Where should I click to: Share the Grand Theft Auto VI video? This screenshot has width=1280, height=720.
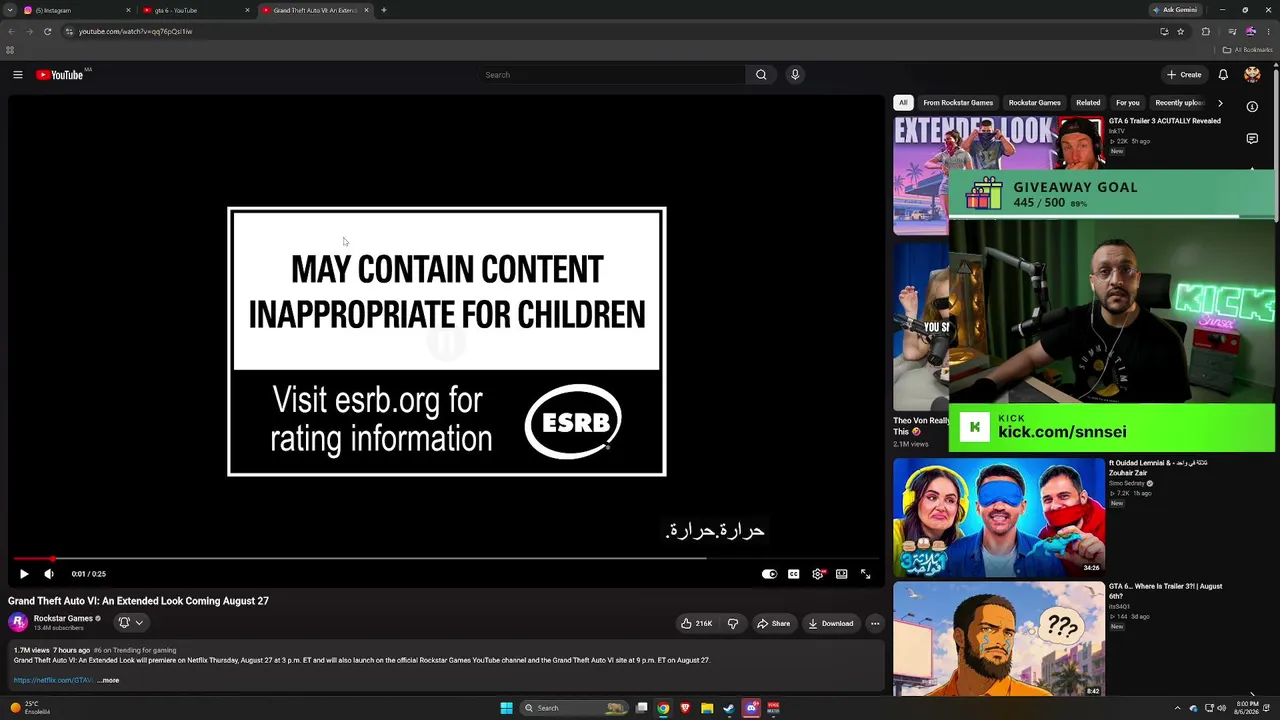pyautogui.click(x=774, y=624)
